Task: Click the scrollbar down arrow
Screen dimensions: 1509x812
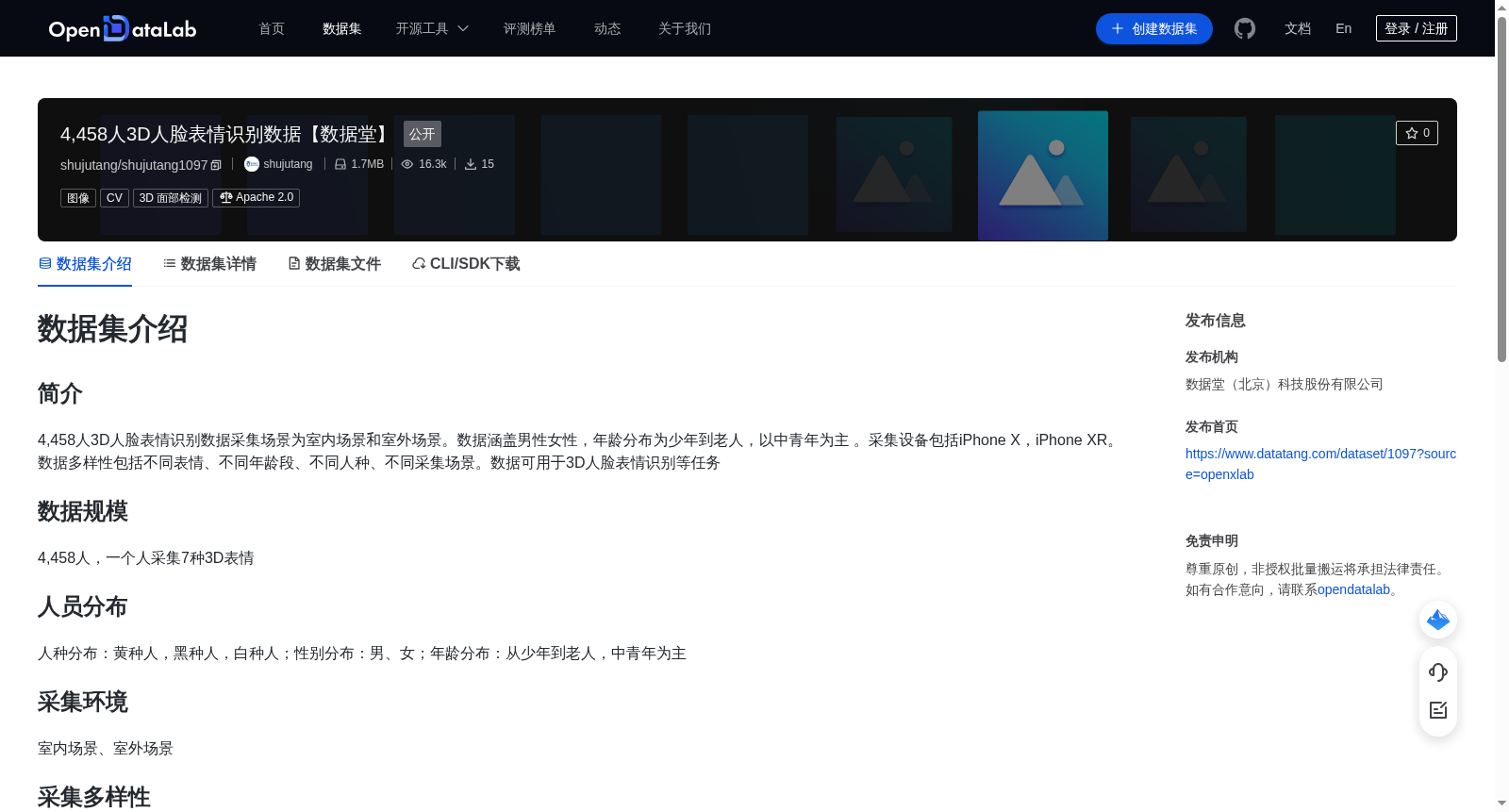Action: pyautogui.click(x=1501, y=804)
